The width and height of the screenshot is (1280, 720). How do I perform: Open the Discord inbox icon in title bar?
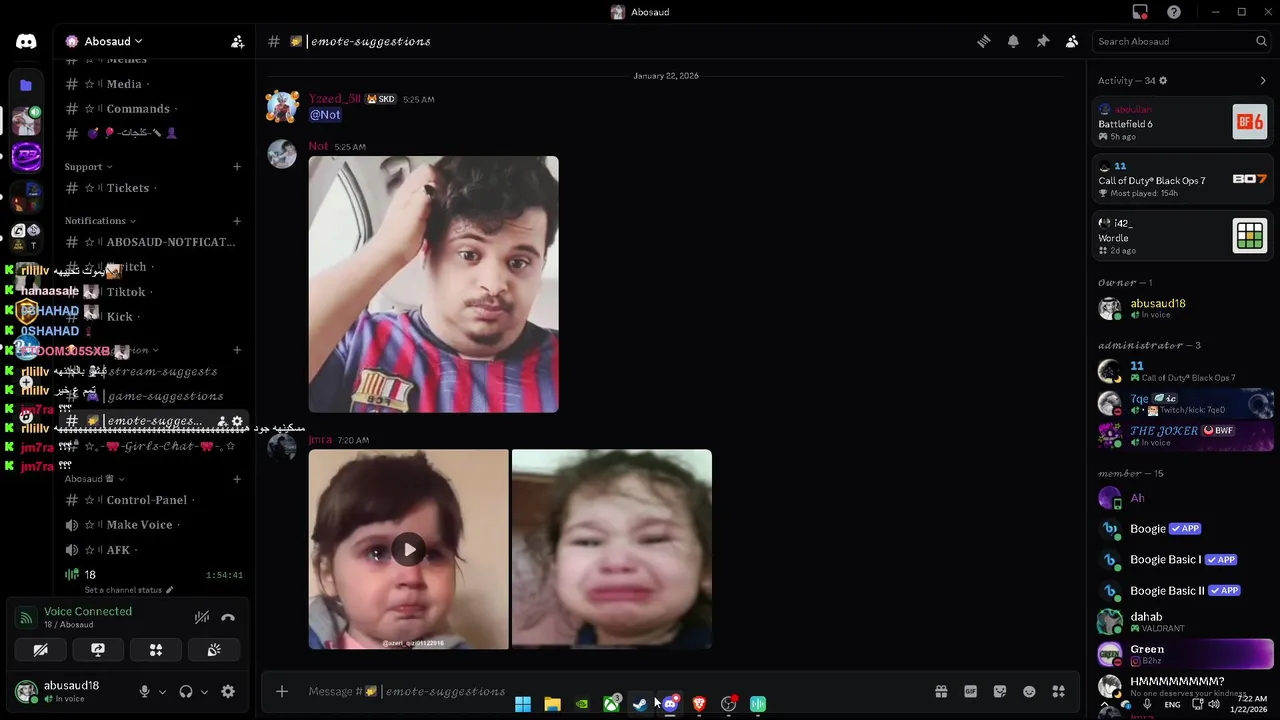1140,12
